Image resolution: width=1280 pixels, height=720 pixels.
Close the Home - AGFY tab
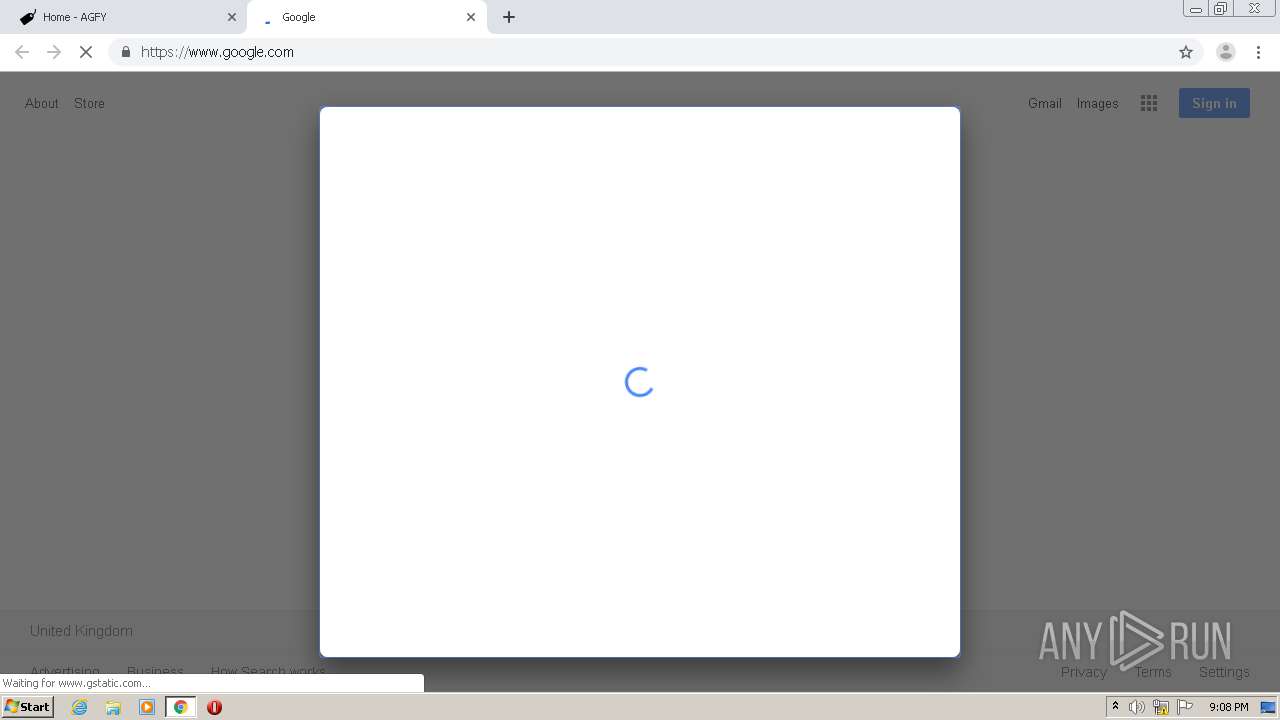click(232, 17)
